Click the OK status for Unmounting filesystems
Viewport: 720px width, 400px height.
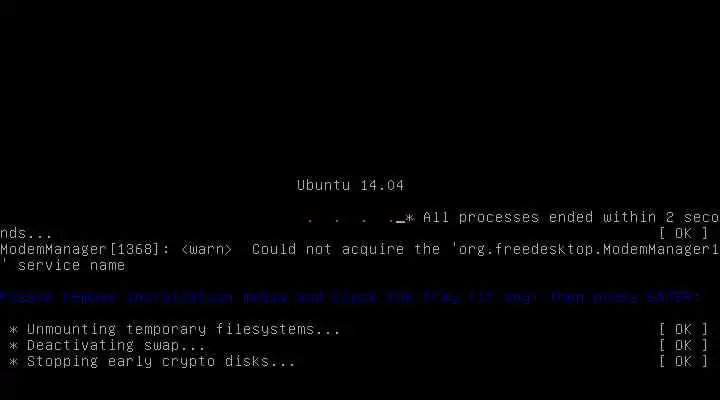coord(683,329)
